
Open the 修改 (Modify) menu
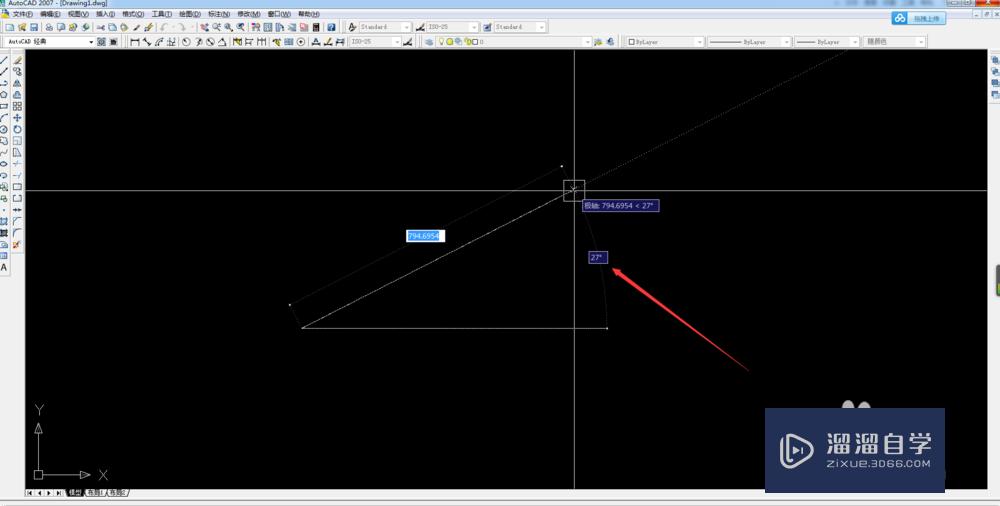pyautogui.click(x=249, y=13)
